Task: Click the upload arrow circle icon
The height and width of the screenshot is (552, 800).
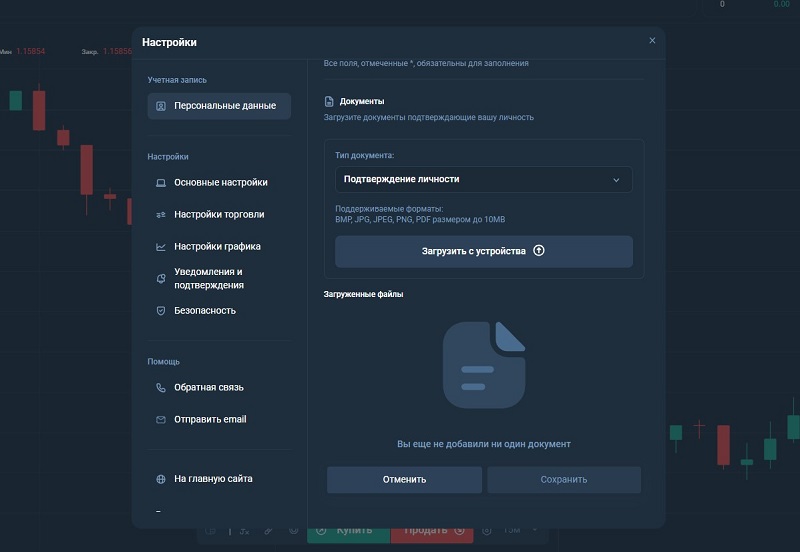Action: click(x=539, y=250)
